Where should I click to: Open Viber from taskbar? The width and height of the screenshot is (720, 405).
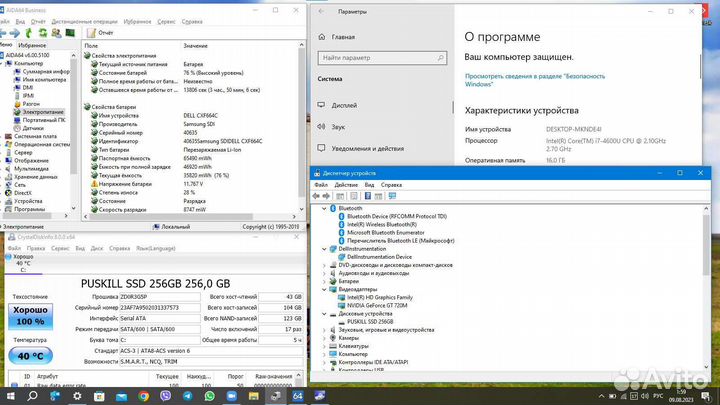tap(166, 396)
